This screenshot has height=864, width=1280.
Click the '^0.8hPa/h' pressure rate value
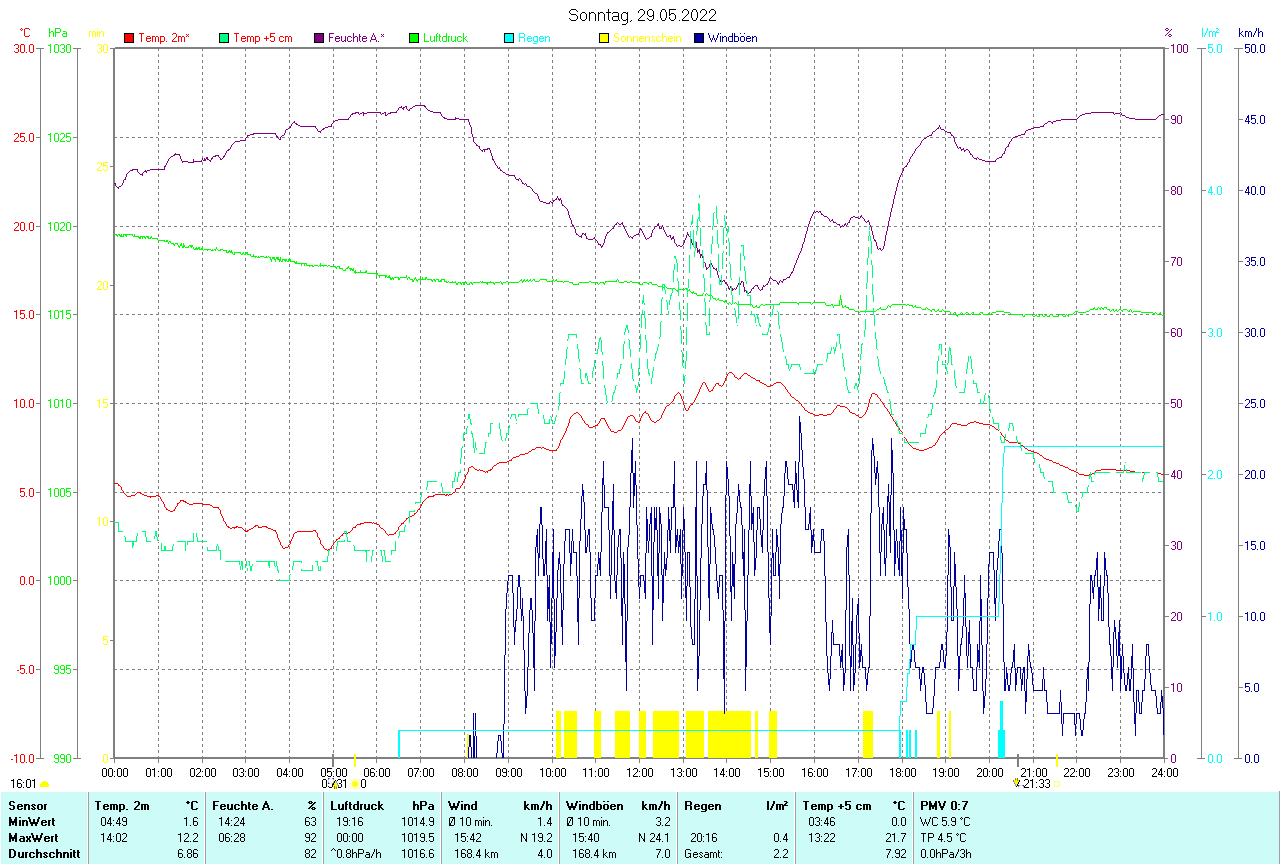point(358,854)
